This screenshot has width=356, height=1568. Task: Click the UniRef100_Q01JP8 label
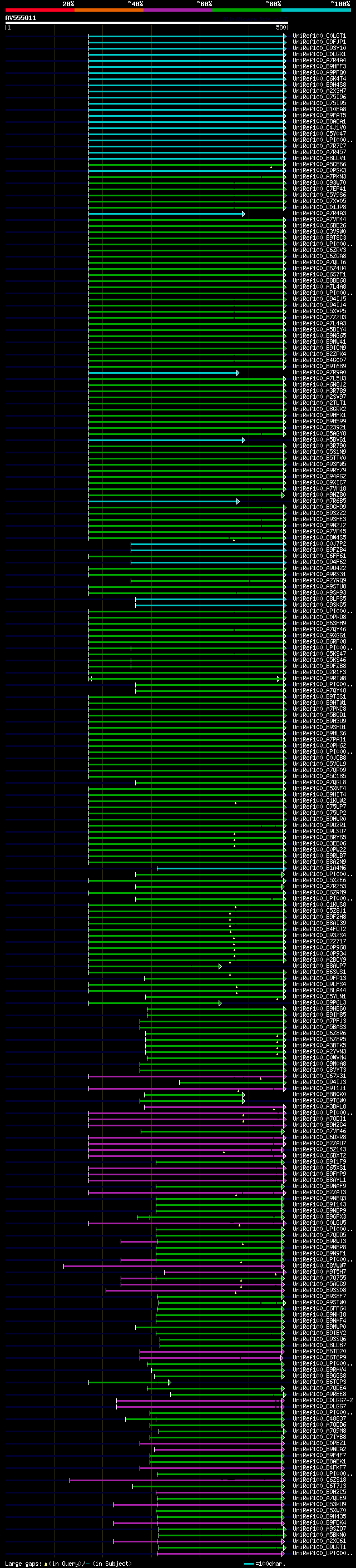(x=319, y=207)
